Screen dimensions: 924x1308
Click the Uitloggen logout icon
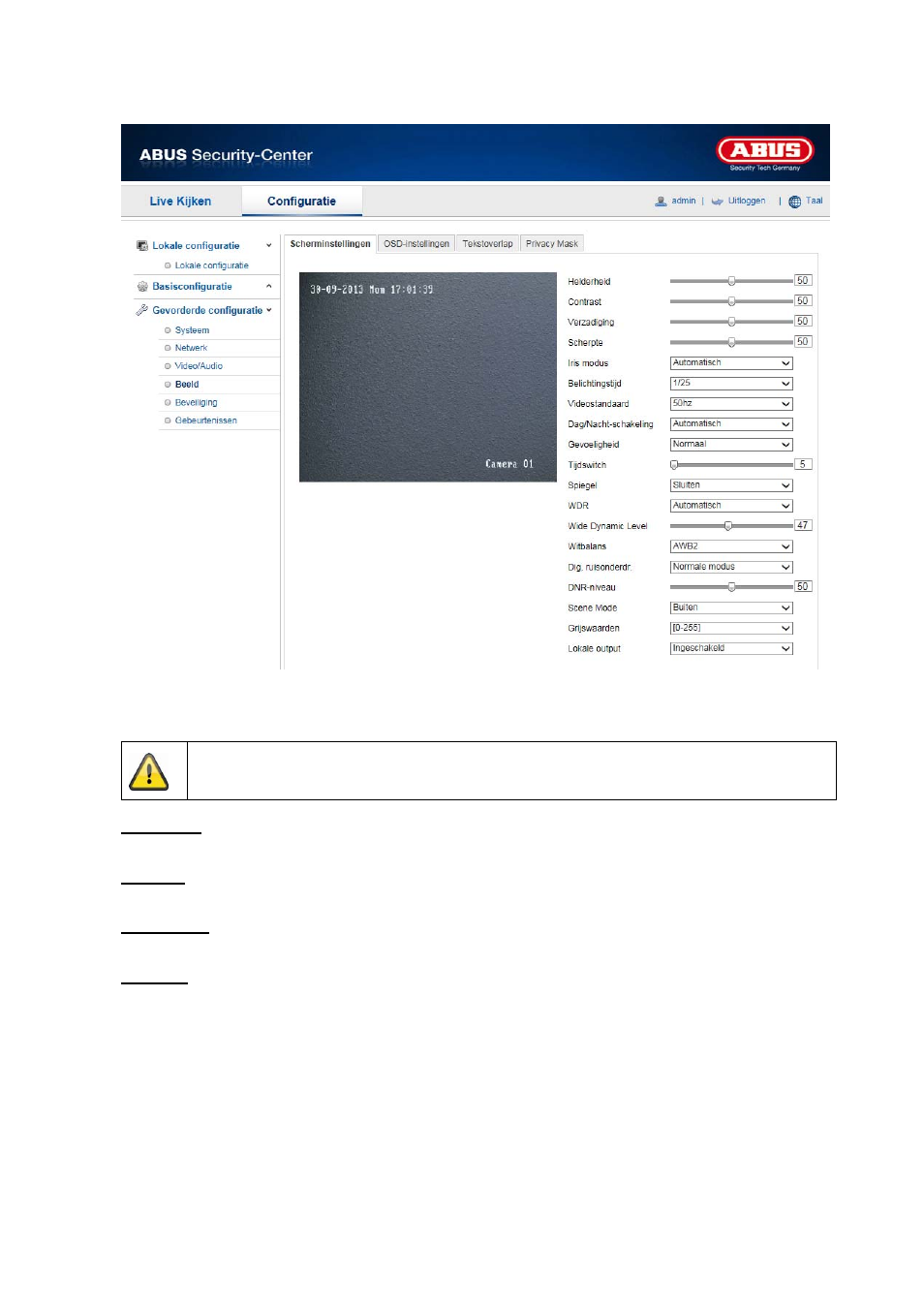pos(717,202)
